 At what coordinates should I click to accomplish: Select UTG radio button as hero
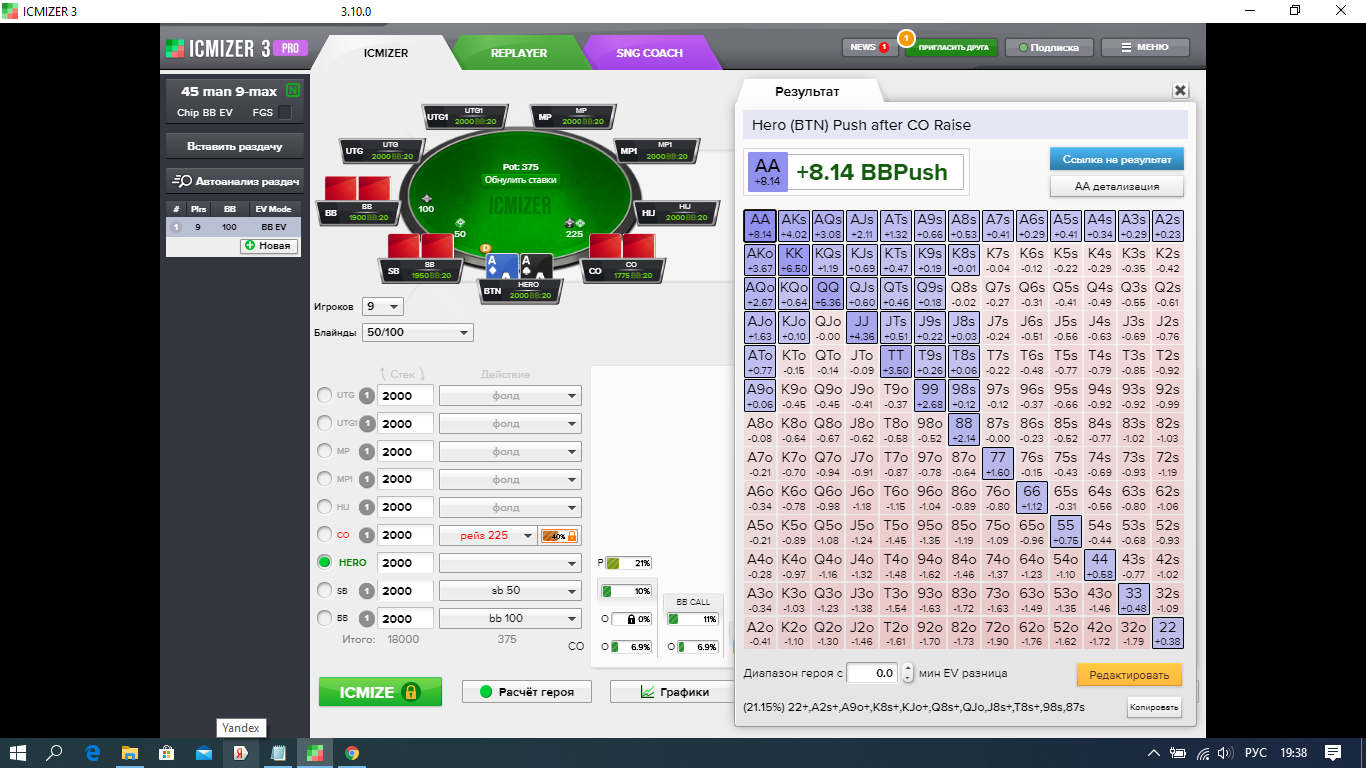coord(324,395)
